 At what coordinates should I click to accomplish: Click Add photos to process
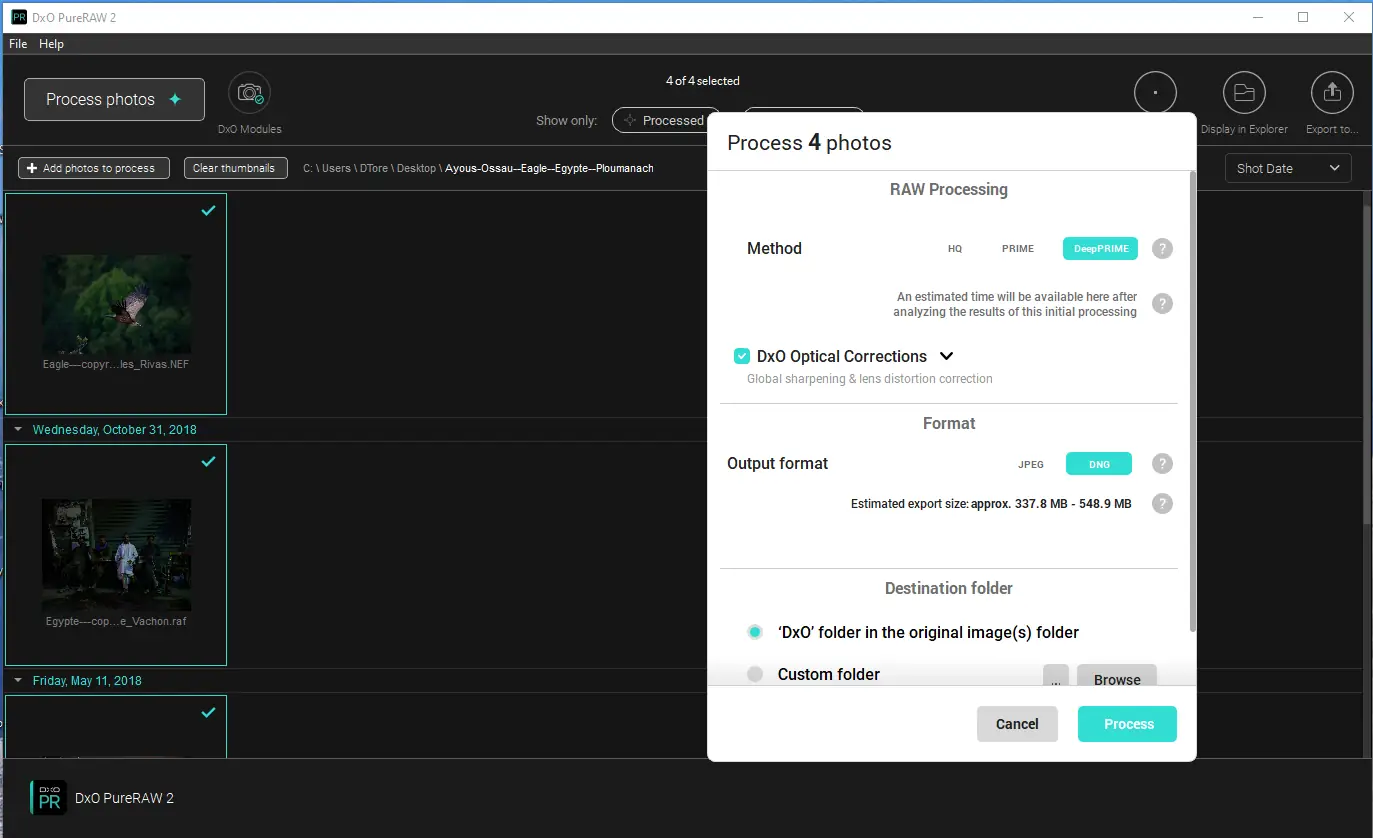coord(94,168)
